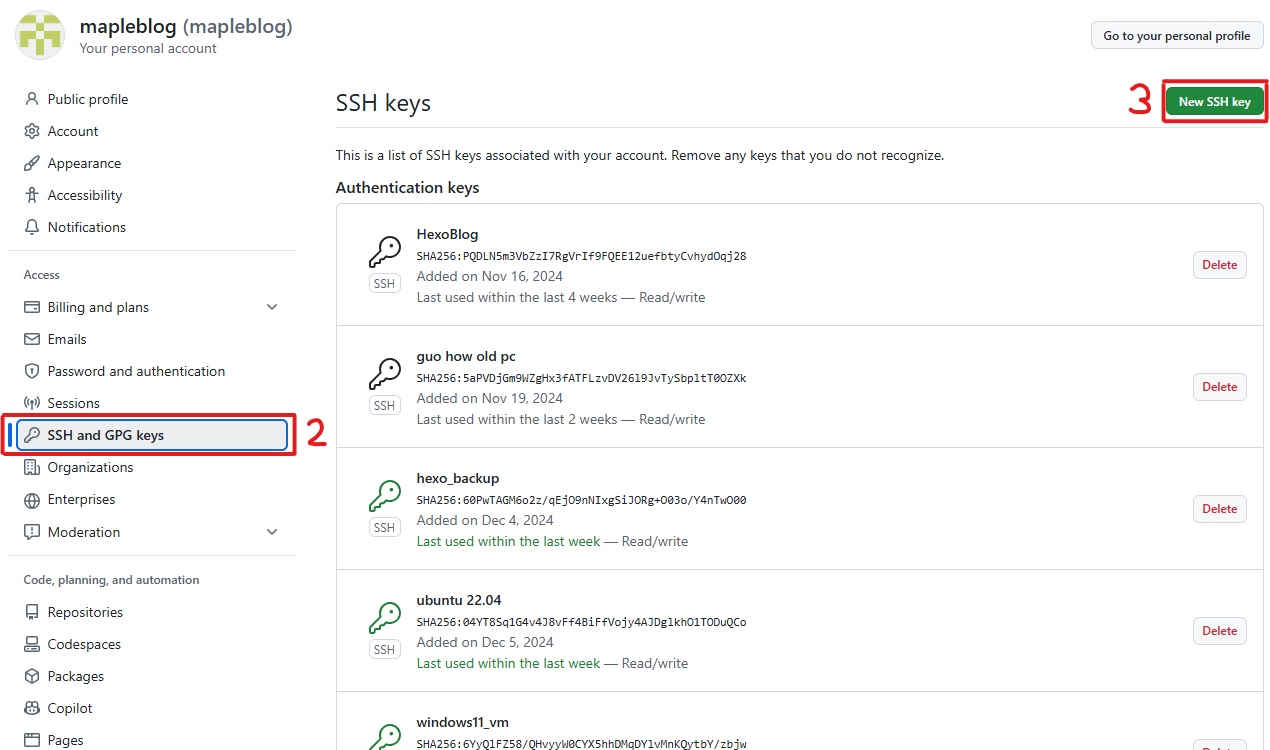This screenshot has height=750, width=1270.
Task: Go to Public profile settings
Action: (x=88, y=99)
